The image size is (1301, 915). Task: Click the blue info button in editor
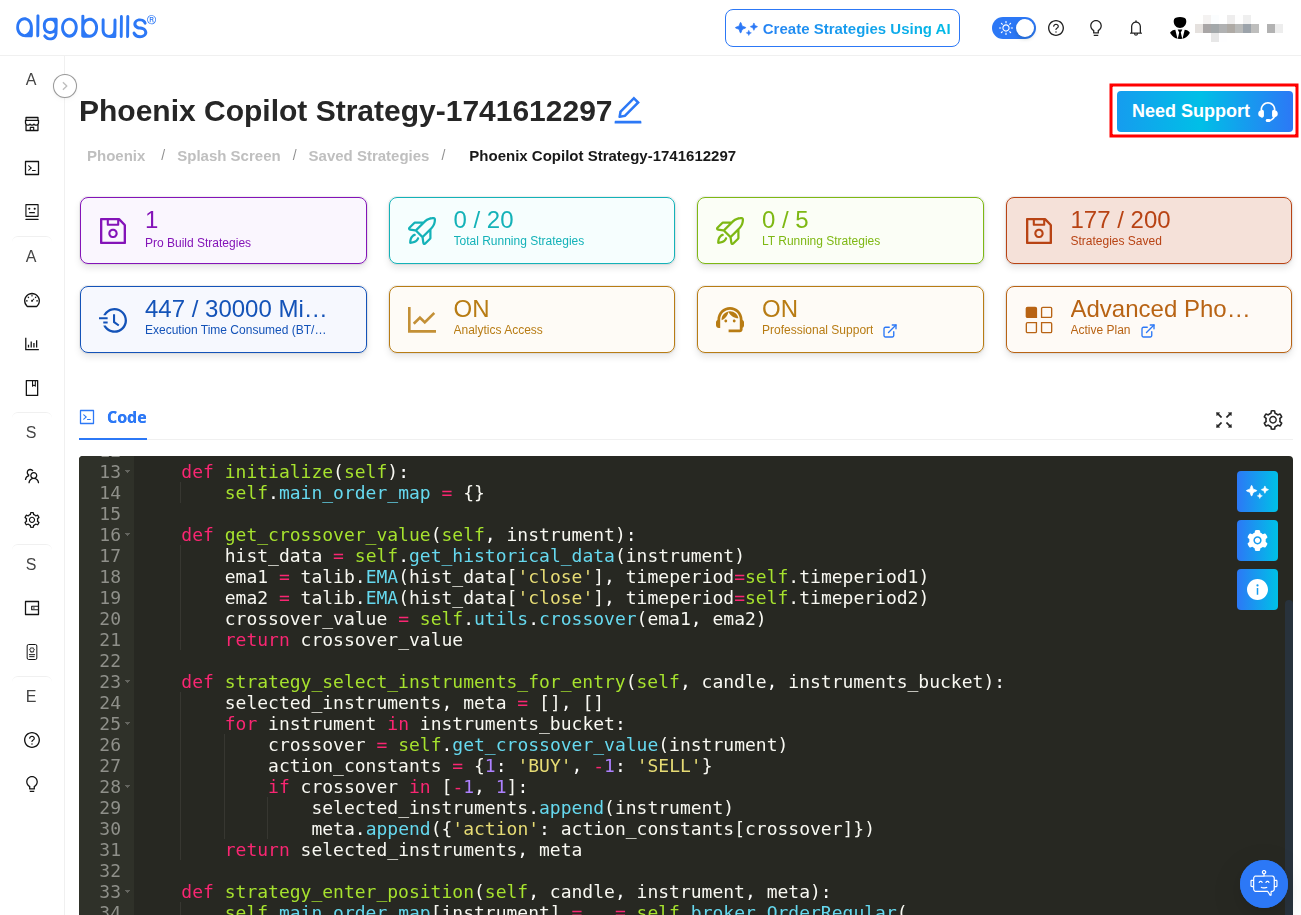(x=1257, y=589)
